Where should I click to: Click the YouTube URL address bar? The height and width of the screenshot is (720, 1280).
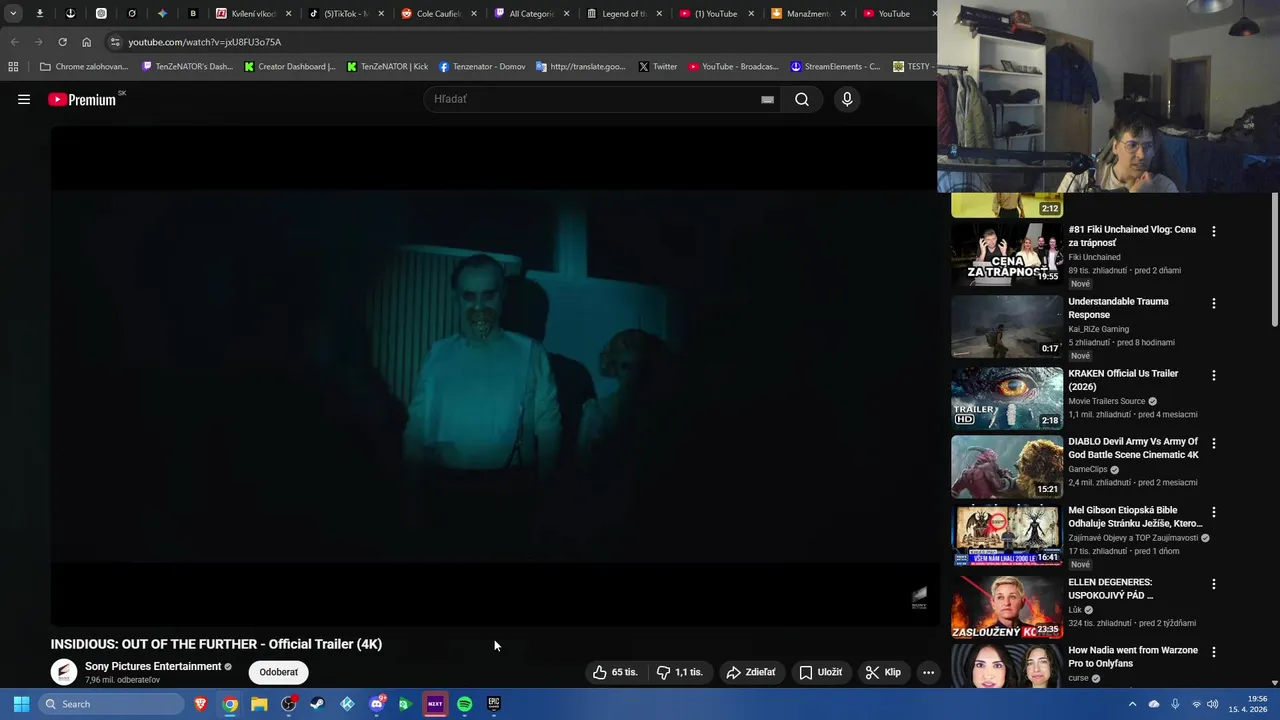pos(520,42)
